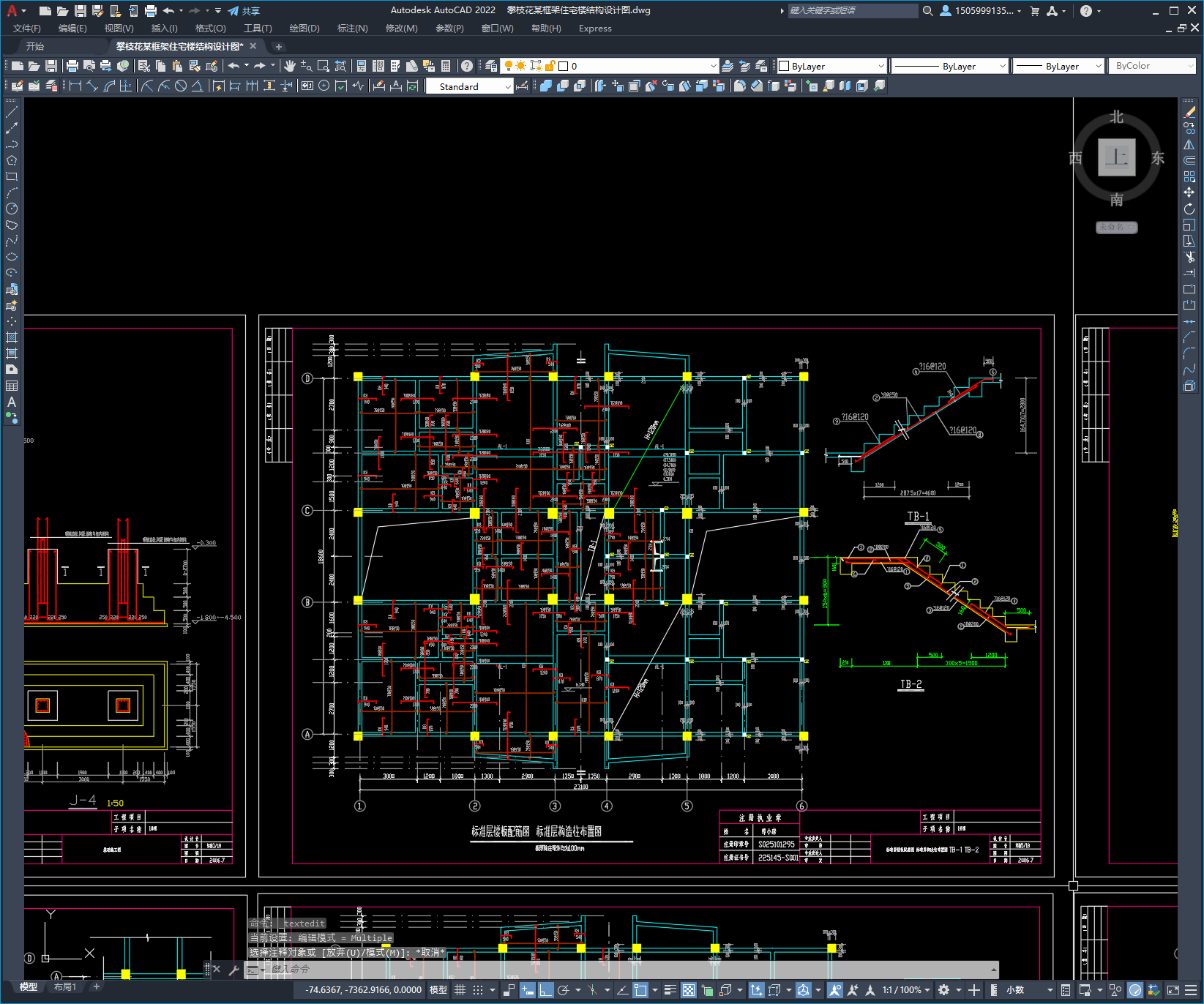Viewport: 1204px width, 1004px height.
Task: Click the QuickCalc calculator icon
Action: coord(446,66)
